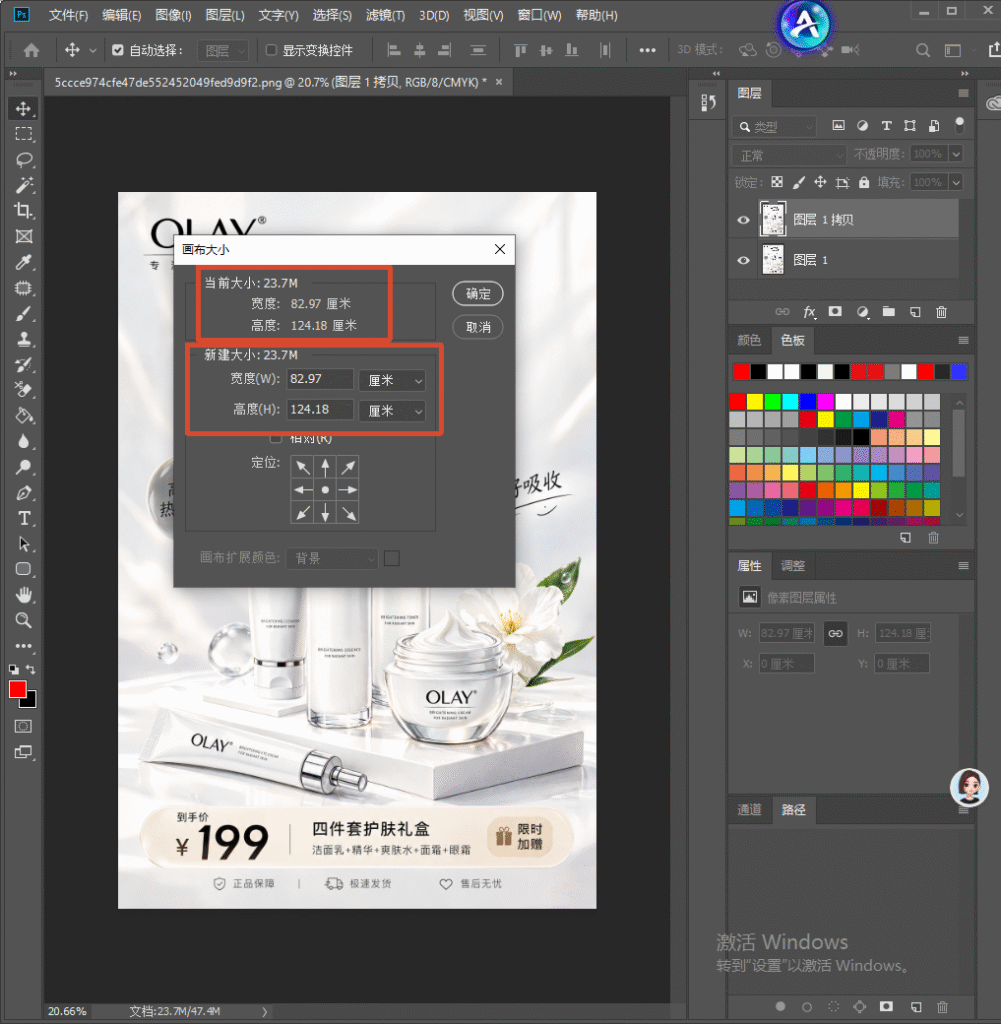The height and width of the screenshot is (1024, 1001).
Task: Open the layer filter 类型 dropdown
Action: [774, 127]
